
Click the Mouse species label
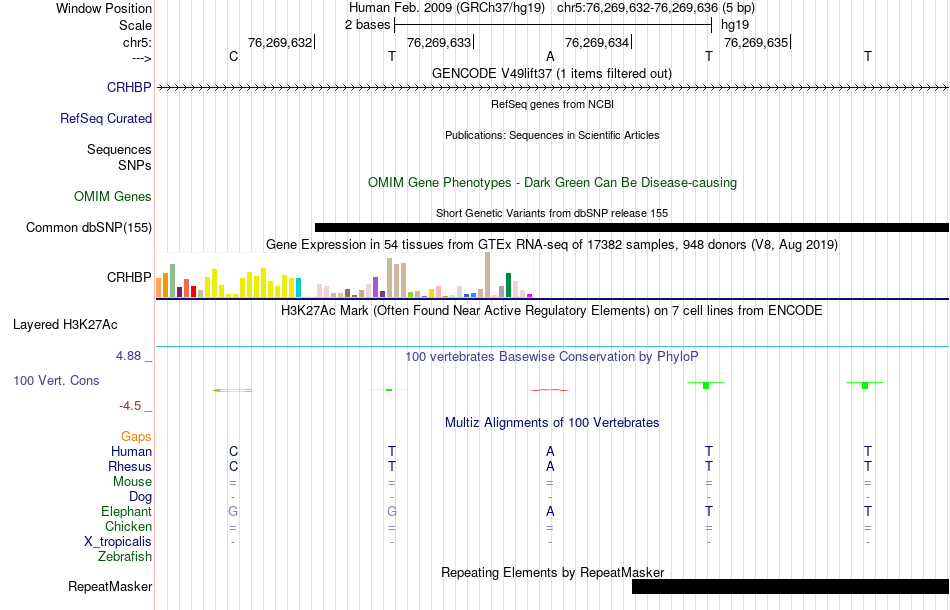point(132,482)
